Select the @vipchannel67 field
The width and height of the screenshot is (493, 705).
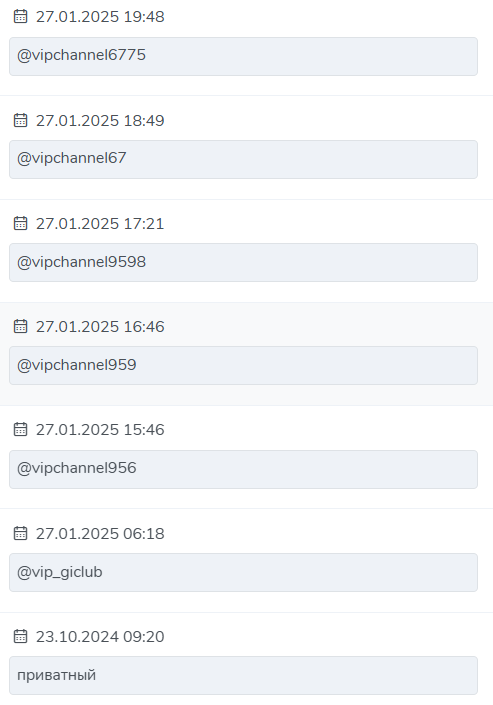point(243,160)
